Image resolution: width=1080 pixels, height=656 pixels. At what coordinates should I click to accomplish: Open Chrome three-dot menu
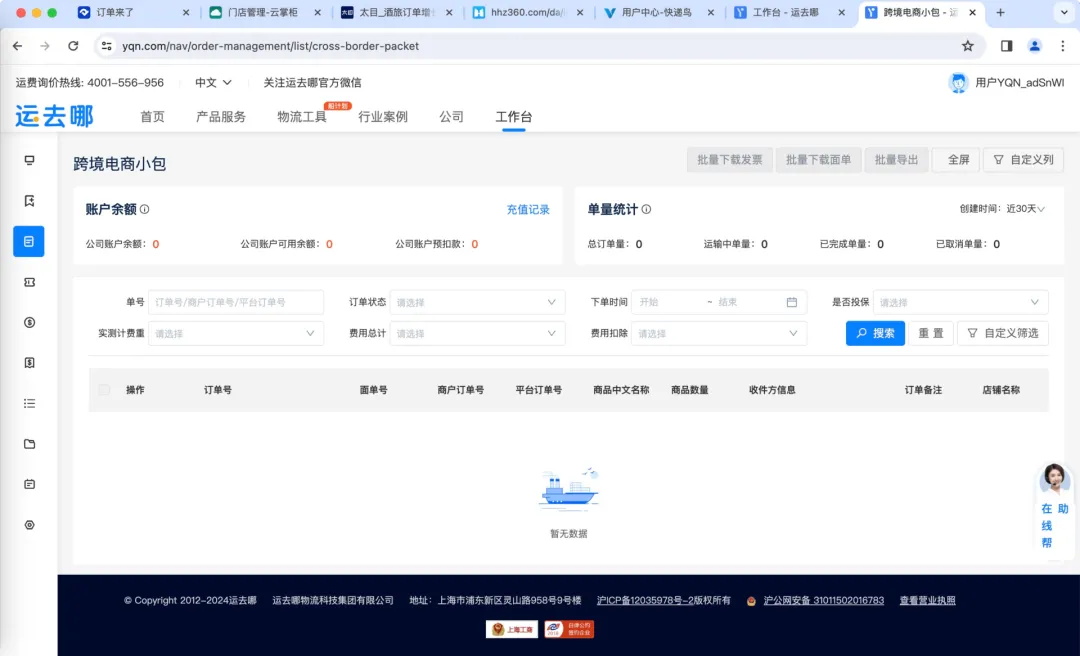point(1062,46)
